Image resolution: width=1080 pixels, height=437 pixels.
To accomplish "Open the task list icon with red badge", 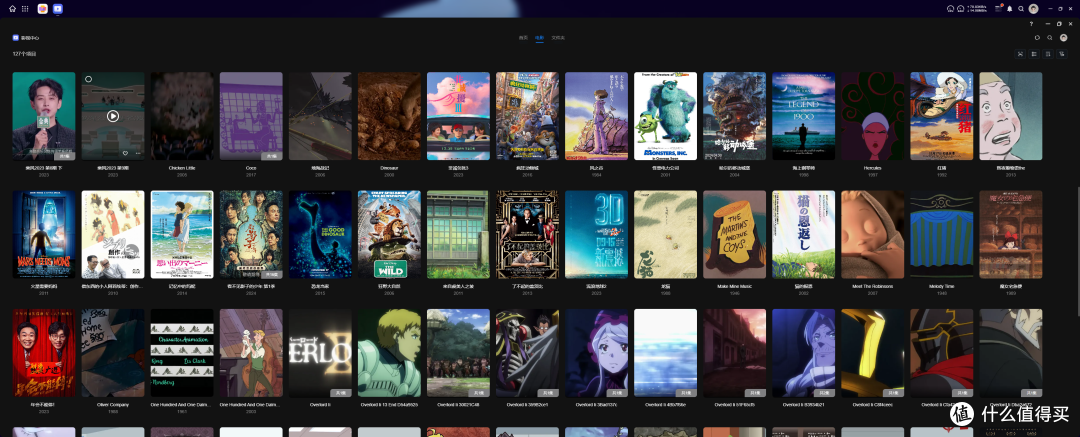I will (999, 9).
